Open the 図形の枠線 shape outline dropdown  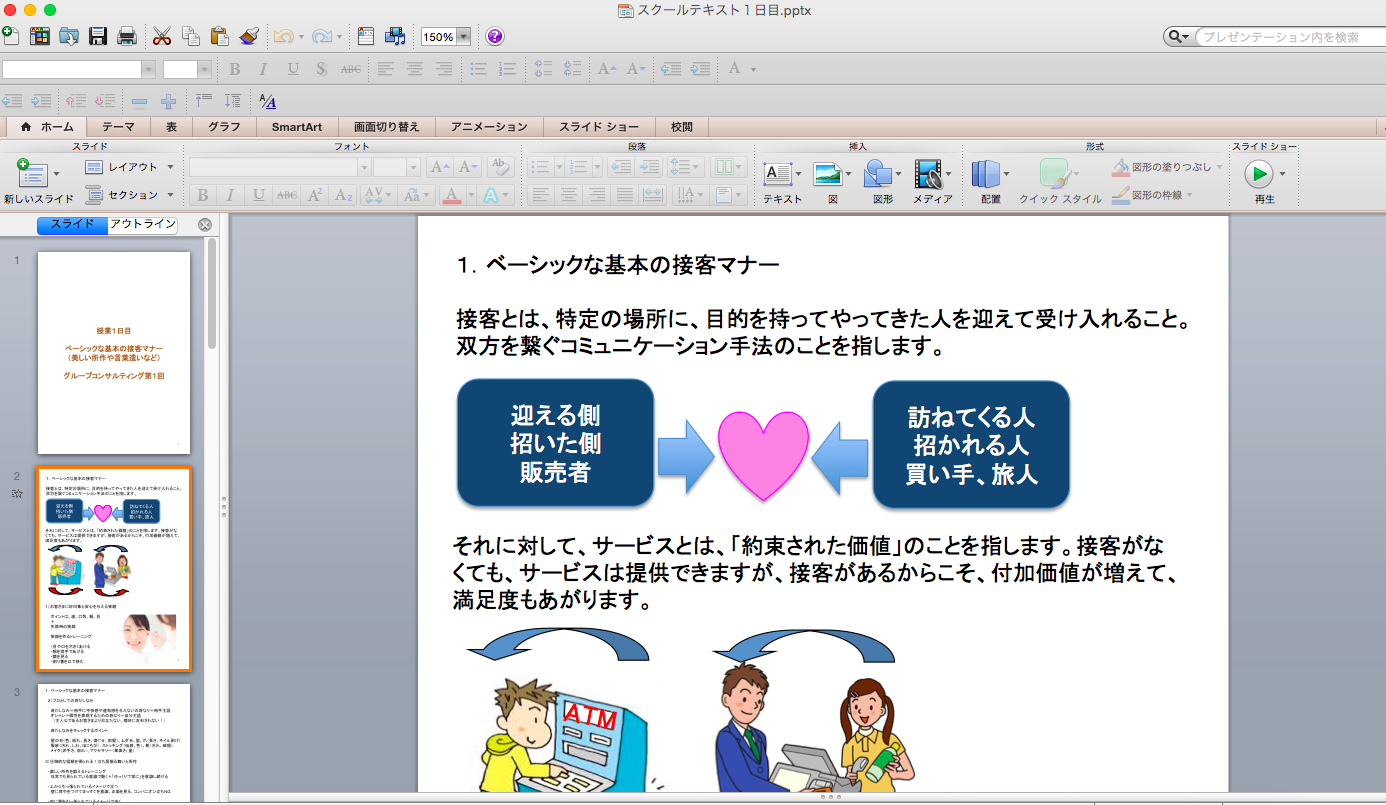1188,195
